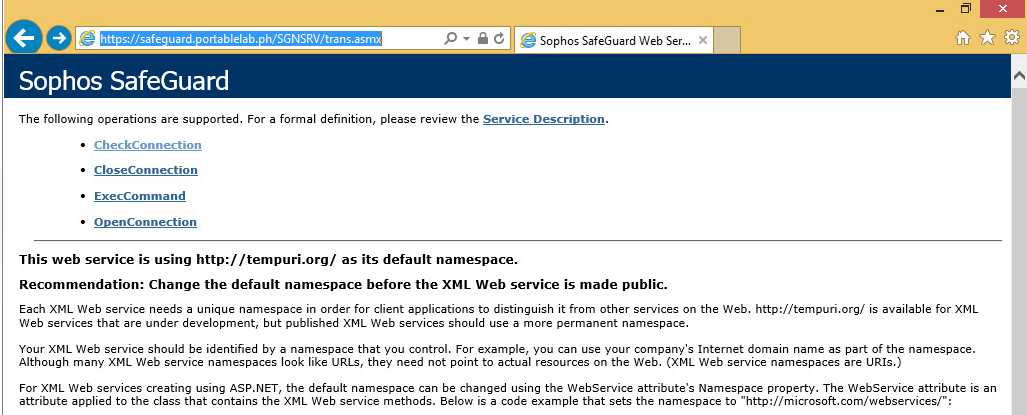
Task: Go back with the browser back arrow
Action: point(24,39)
